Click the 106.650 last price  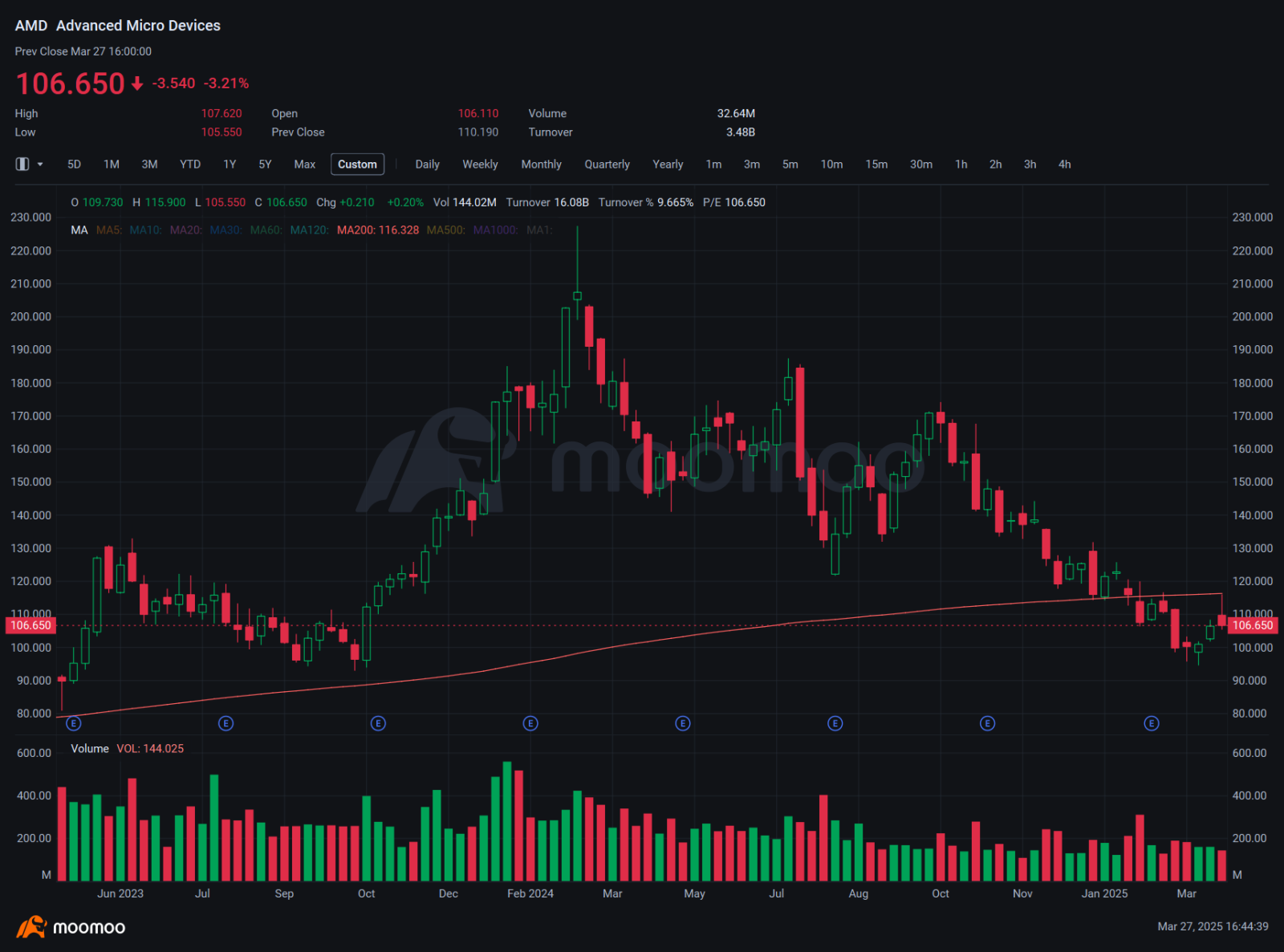point(71,83)
